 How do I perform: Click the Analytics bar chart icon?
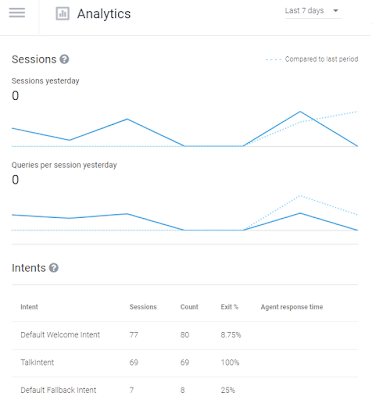pos(63,14)
